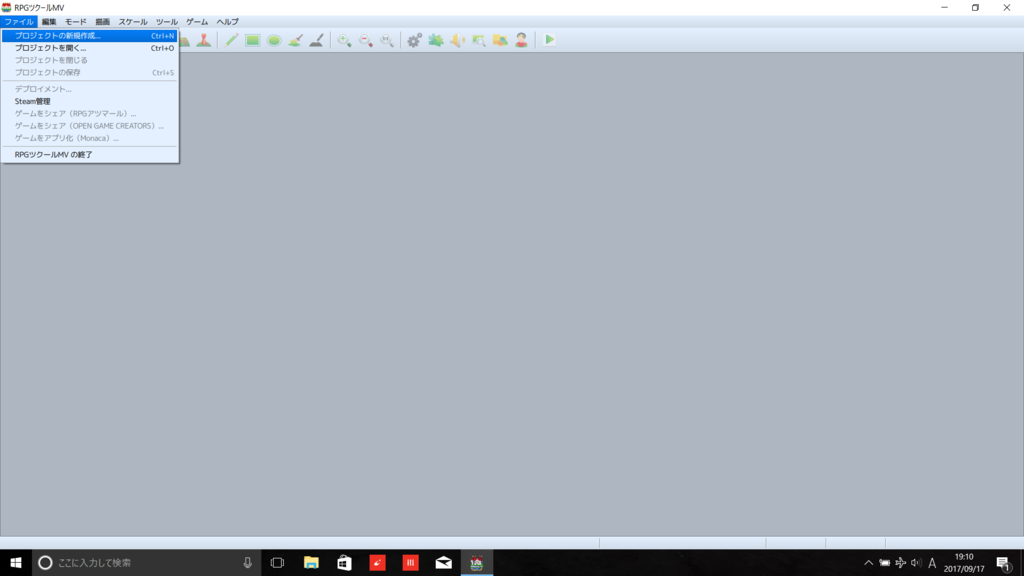Select the Pencil drawing tool
The image size is (1024, 576).
pos(231,40)
